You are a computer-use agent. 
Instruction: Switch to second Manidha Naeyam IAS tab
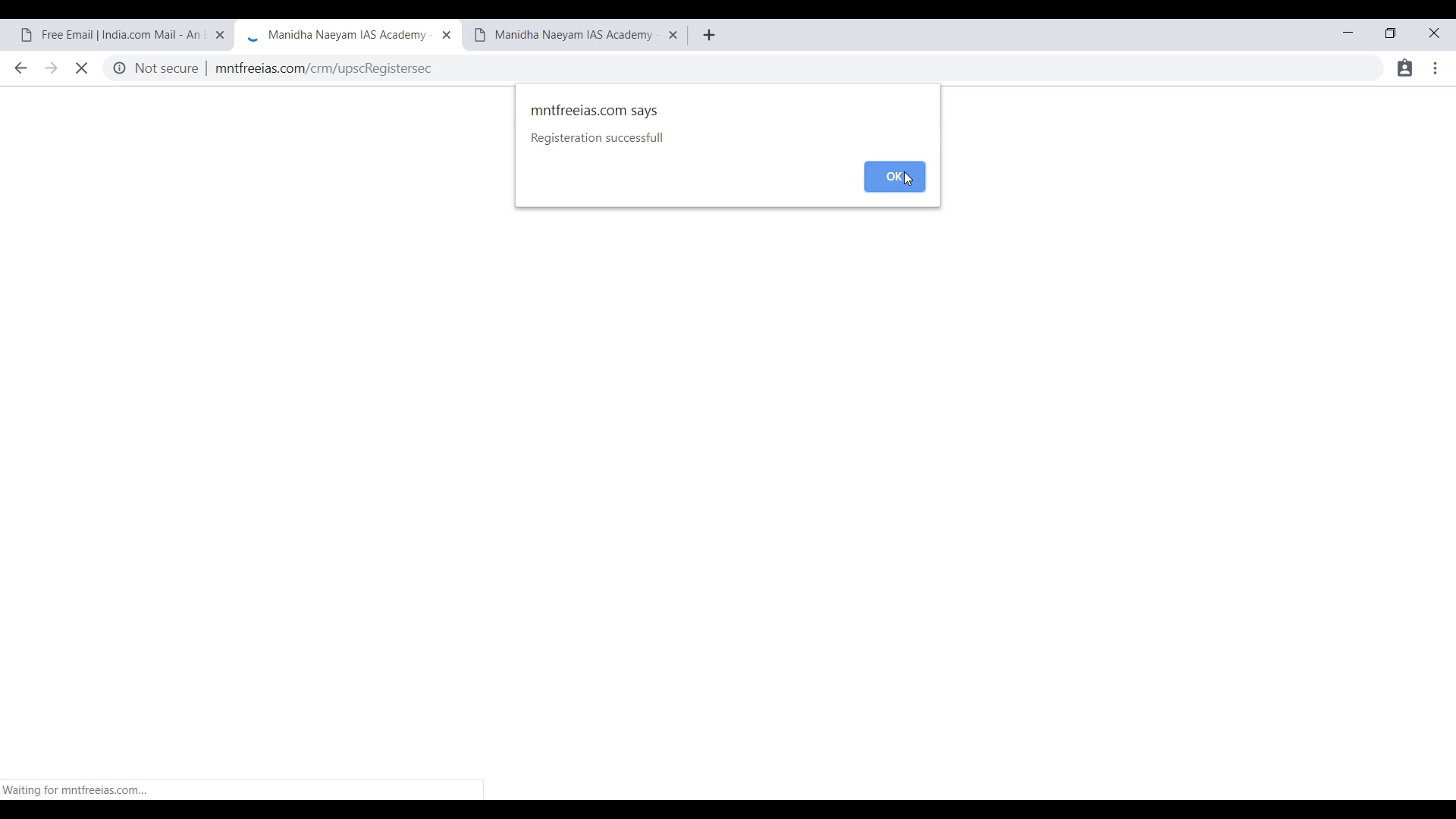(x=575, y=35)
